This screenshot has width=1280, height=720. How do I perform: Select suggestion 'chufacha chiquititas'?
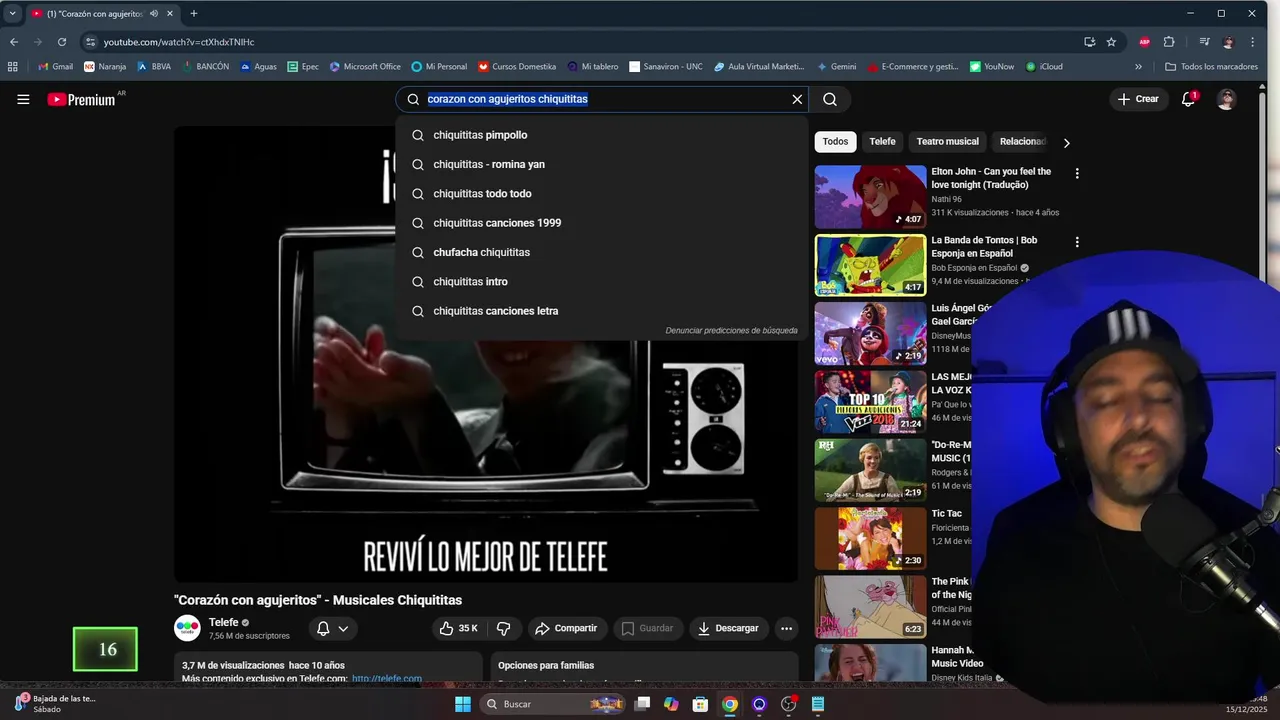pos(602,252)
